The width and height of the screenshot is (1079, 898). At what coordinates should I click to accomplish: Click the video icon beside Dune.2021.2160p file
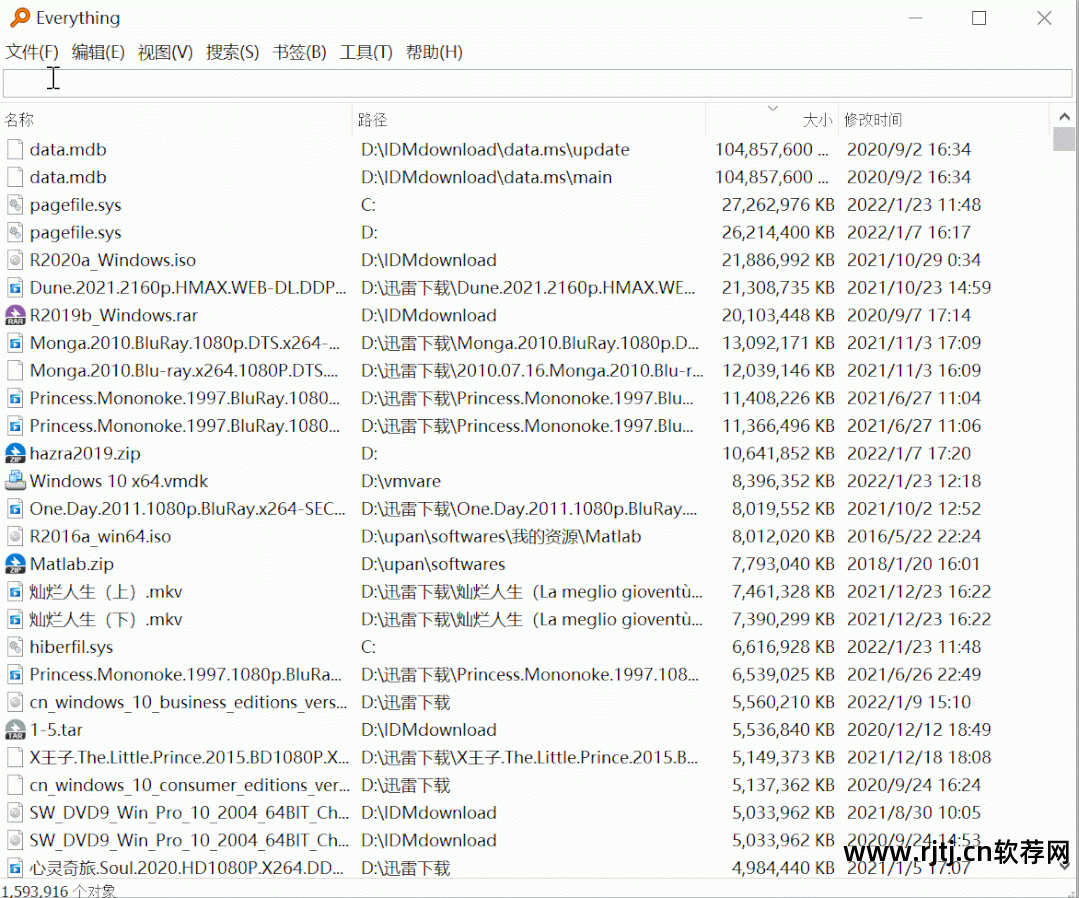click(15, 288)
